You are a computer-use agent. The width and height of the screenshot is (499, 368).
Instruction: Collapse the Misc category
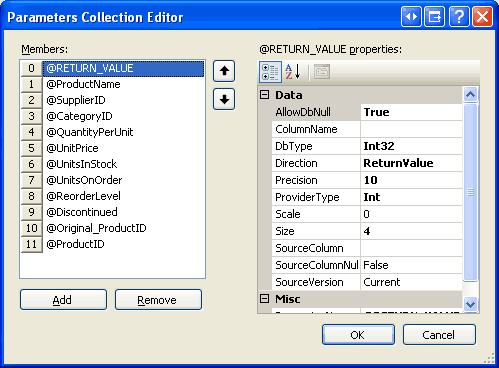coord(264,299)
